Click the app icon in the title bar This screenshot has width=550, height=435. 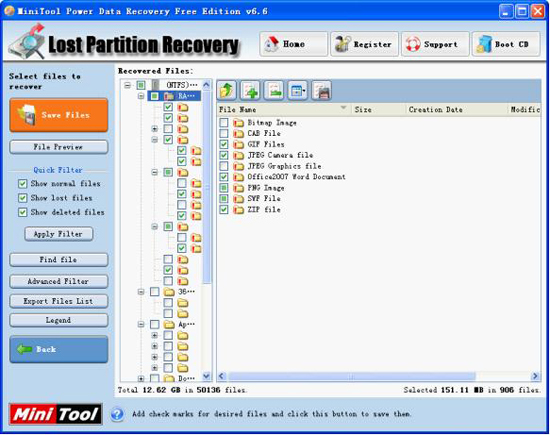(x=9, y=11)
